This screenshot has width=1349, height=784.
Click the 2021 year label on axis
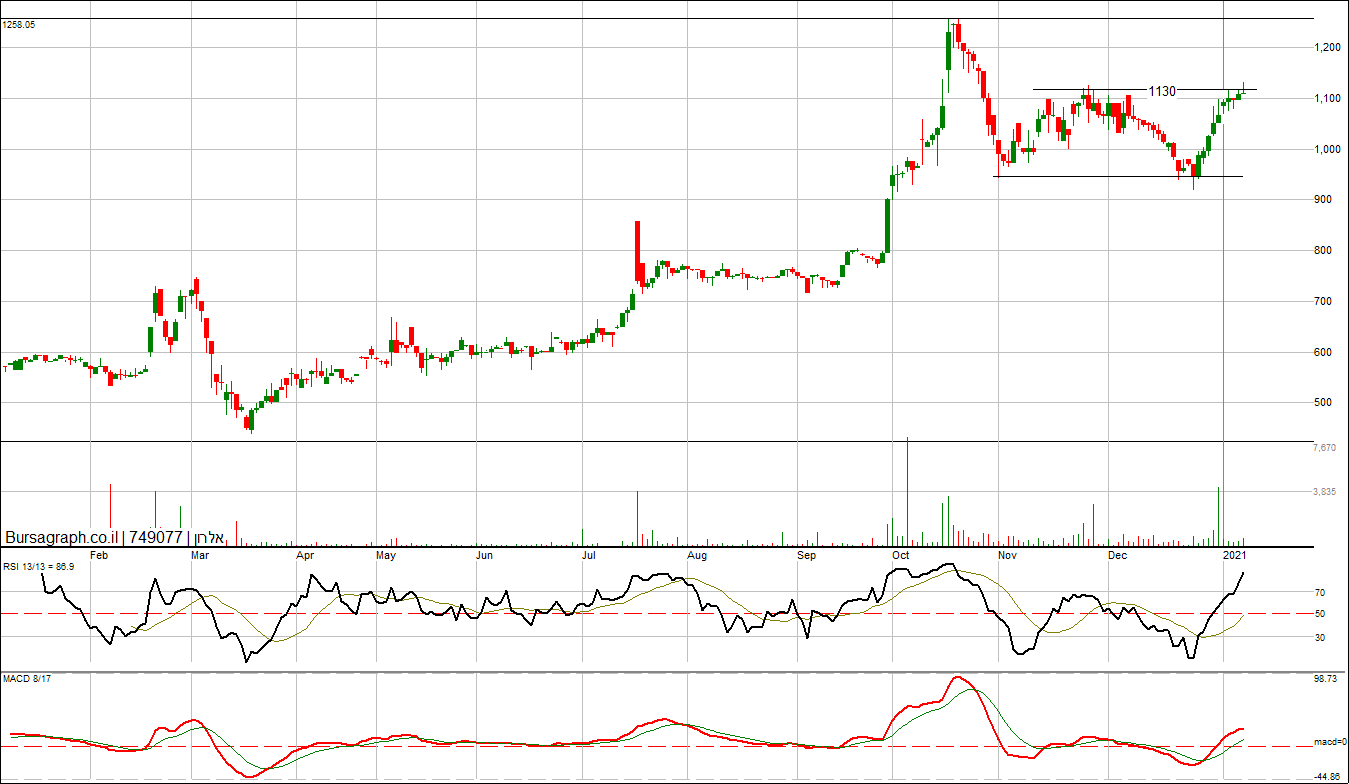coord(1235,554)
